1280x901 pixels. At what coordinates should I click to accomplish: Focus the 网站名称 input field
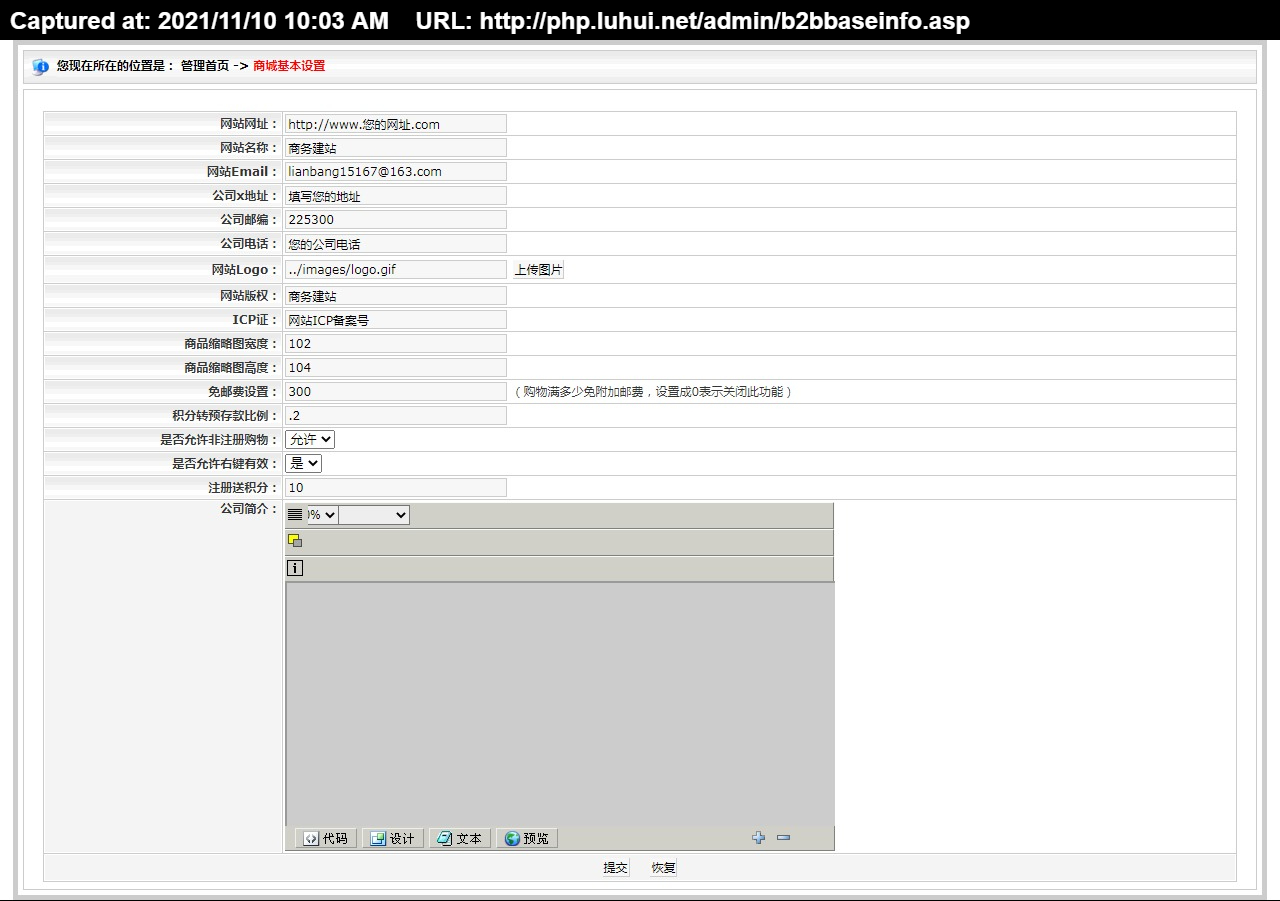396,148
